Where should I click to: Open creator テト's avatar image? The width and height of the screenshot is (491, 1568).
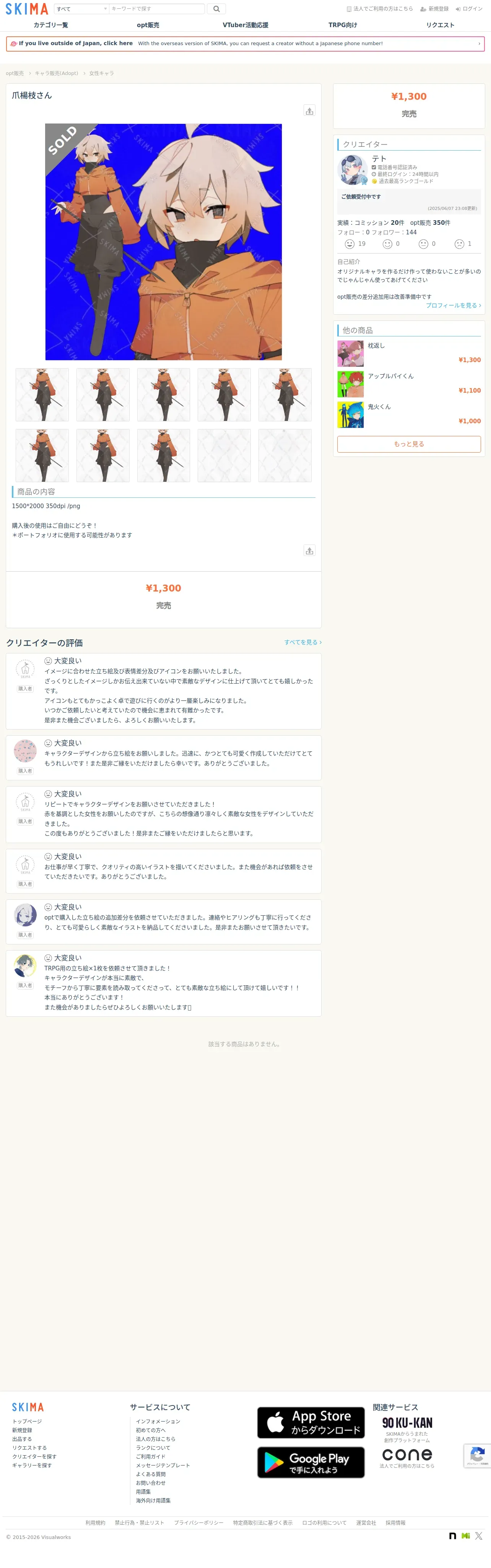[352, 170]
